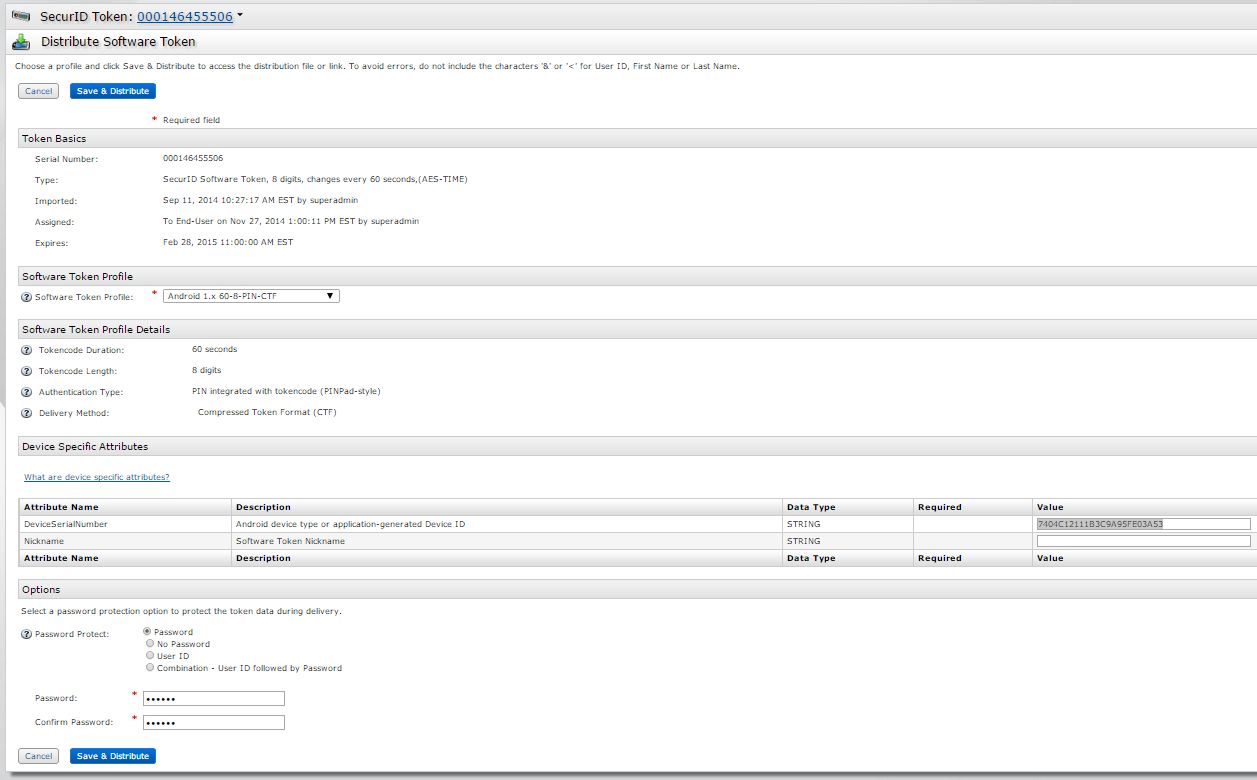This screenshot has width=1257, height=780.
Task: Click the Expires date Feb 28, 2015 text
Action: click(228, 243)
